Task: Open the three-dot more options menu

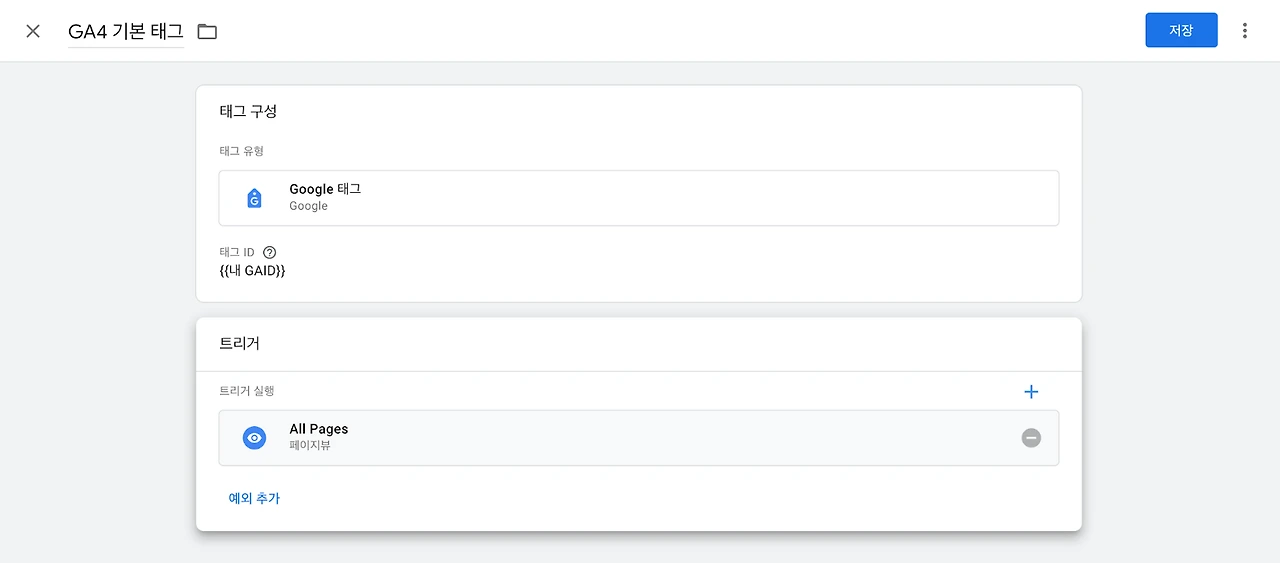Action: pyautogui.click(x=1244, y=31)
